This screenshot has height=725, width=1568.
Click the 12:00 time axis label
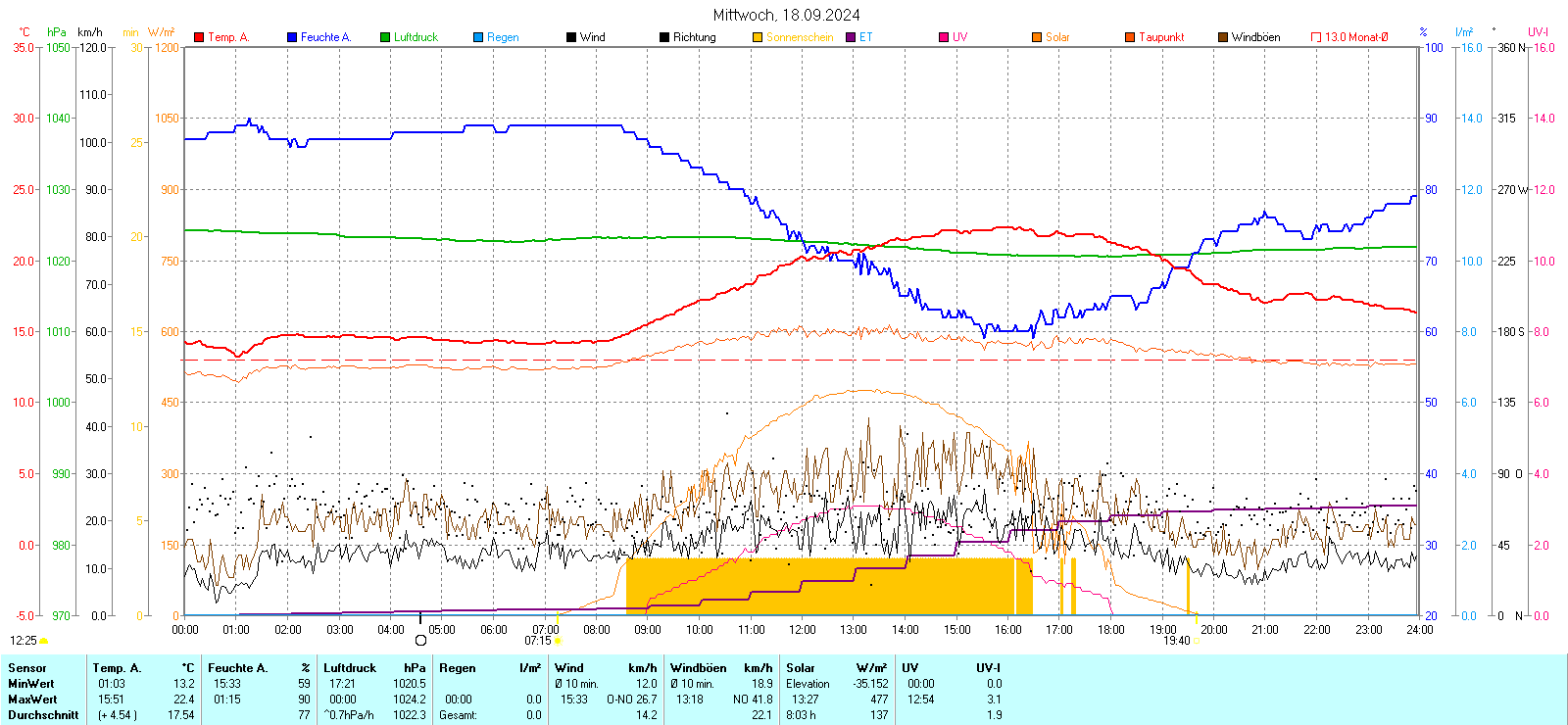(802, 630)
